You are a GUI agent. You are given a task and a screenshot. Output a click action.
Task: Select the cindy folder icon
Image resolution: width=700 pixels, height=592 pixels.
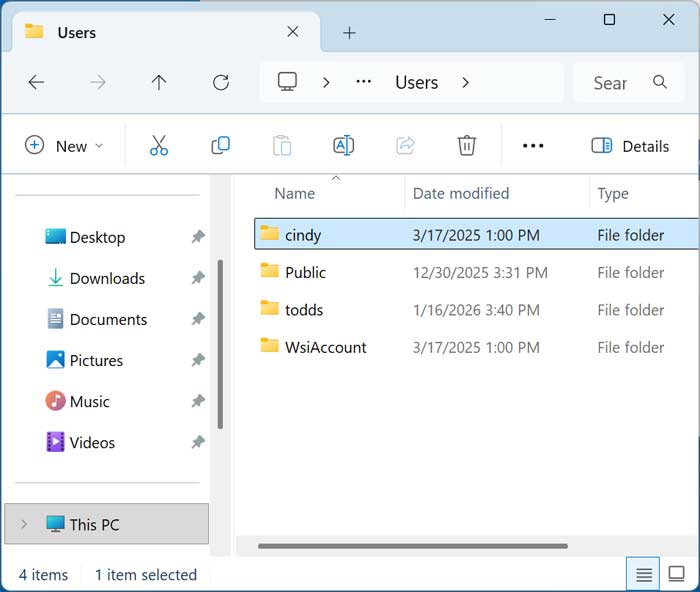(270, 233)
